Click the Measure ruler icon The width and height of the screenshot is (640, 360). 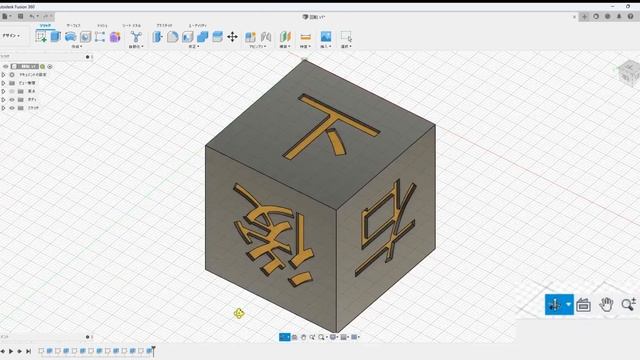[x=305, y=37]
